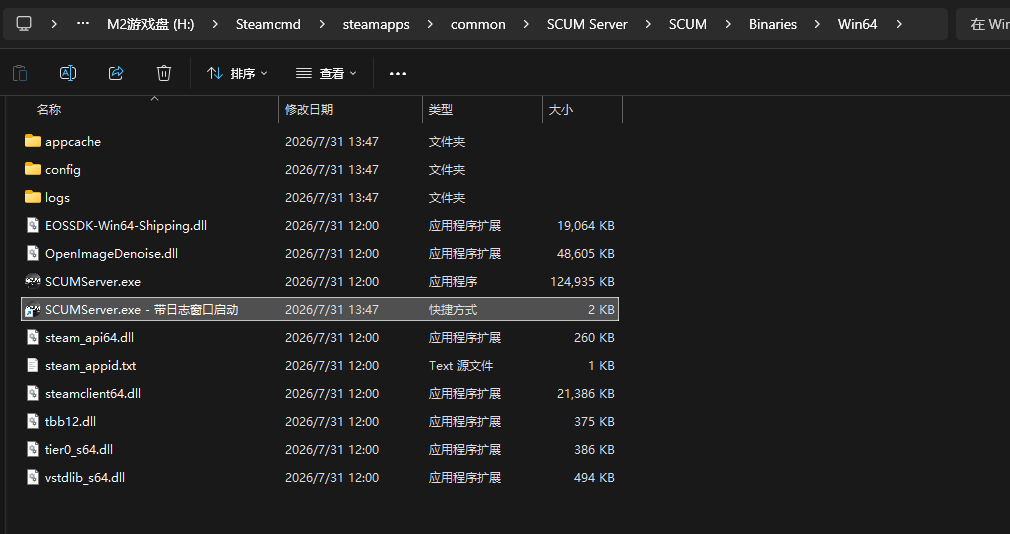1010x534 pixels.
Task: Select the logs folder name
Action: click(x=57, y=198)
